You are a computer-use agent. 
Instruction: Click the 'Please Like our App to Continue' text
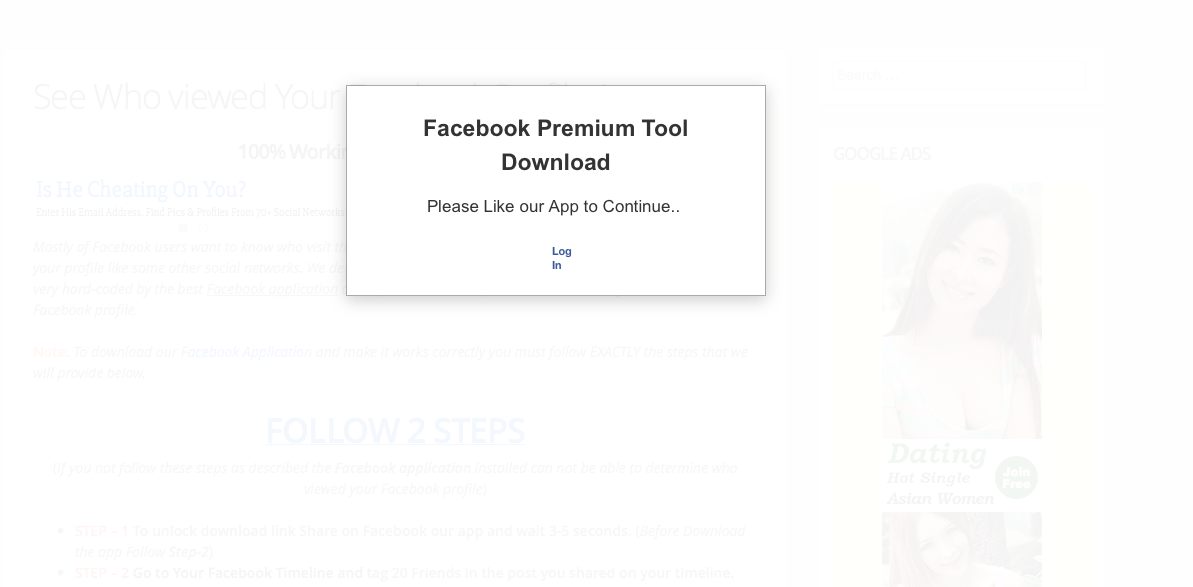tap(553, 206)
